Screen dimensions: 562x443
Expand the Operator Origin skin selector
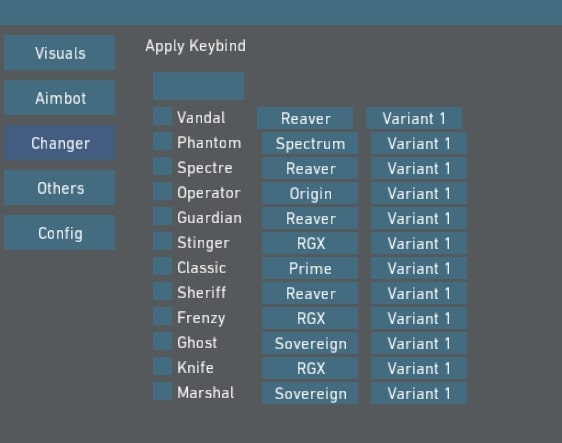(x=310, y=193)
